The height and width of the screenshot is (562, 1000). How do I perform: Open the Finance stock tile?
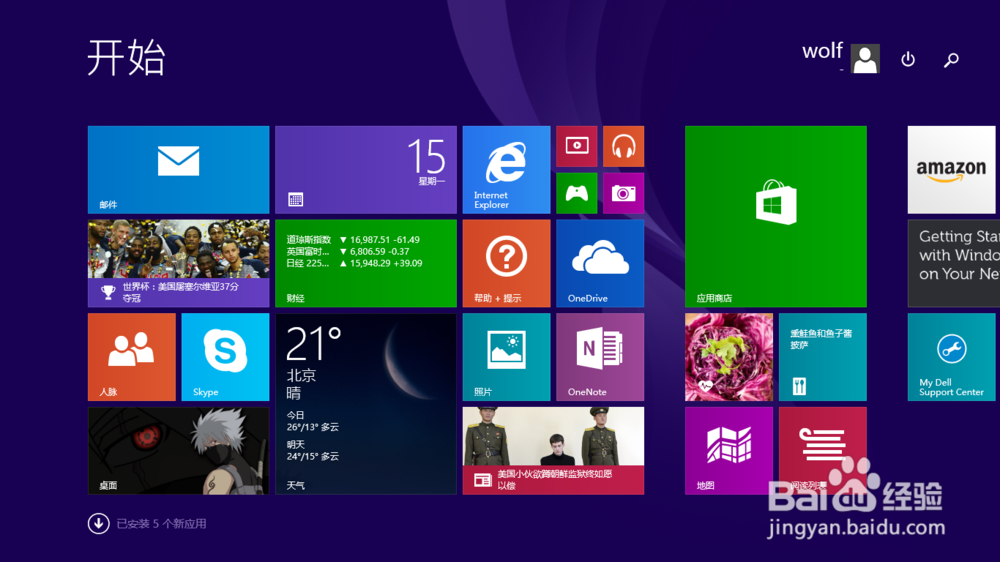pos(366,263)
